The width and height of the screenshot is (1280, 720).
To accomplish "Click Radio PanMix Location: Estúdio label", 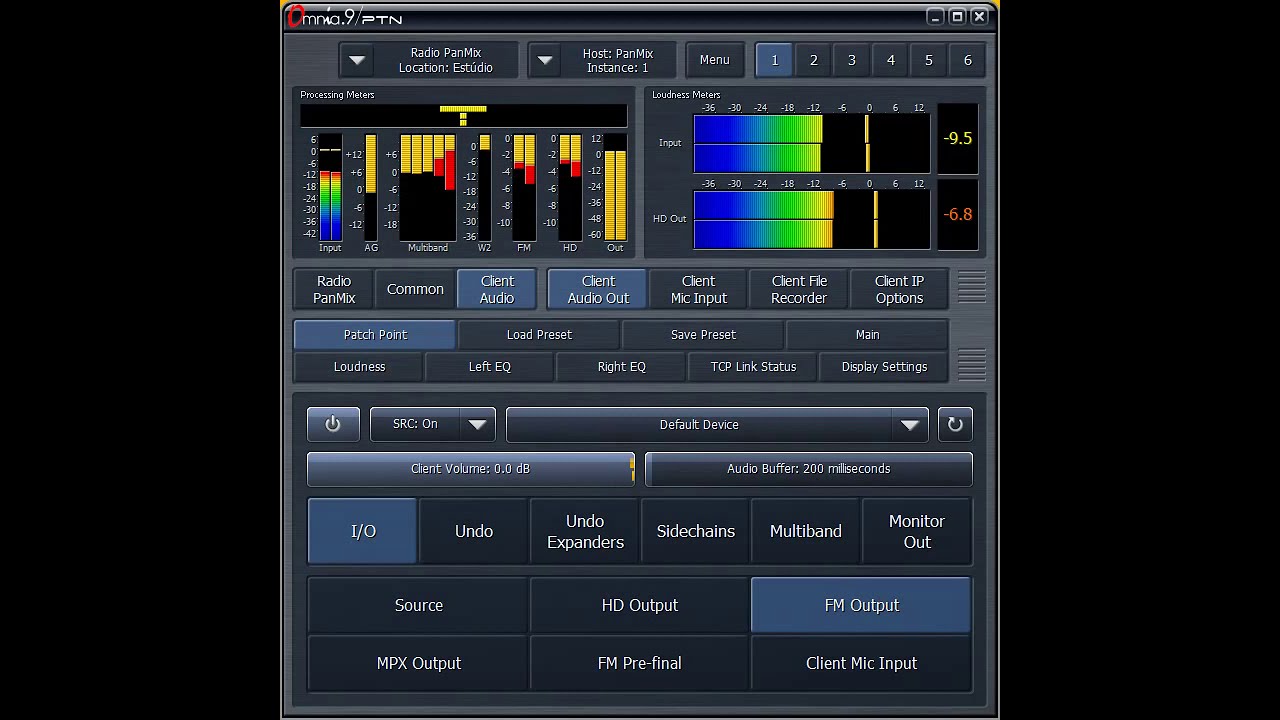I will click(446, 60).
